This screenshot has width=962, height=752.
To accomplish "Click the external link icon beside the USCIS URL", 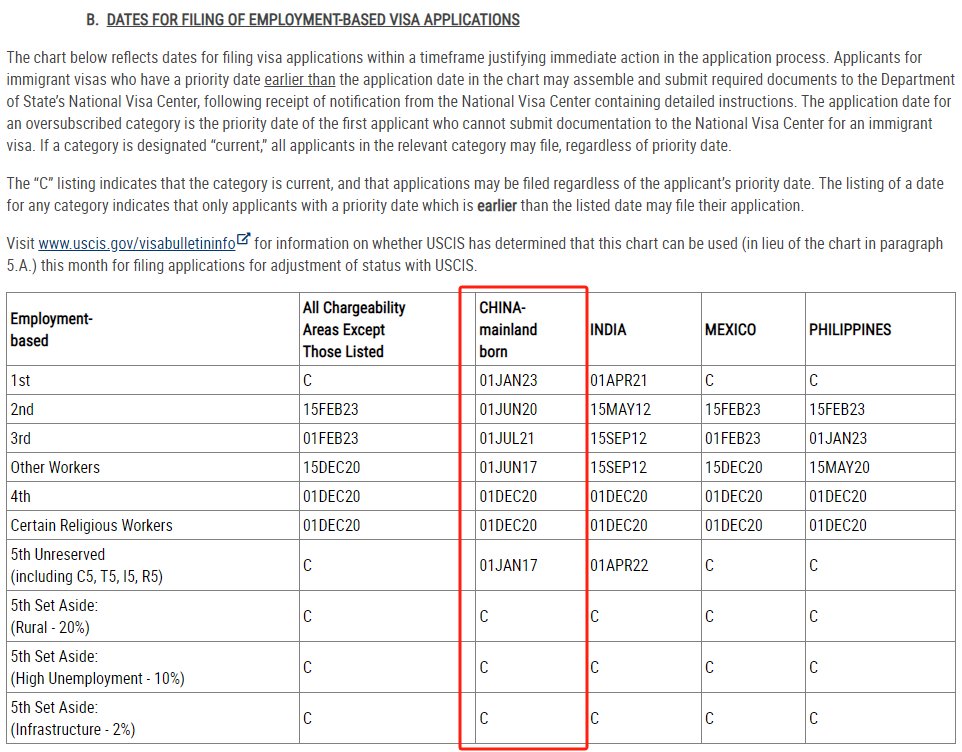I will point(244,242).
